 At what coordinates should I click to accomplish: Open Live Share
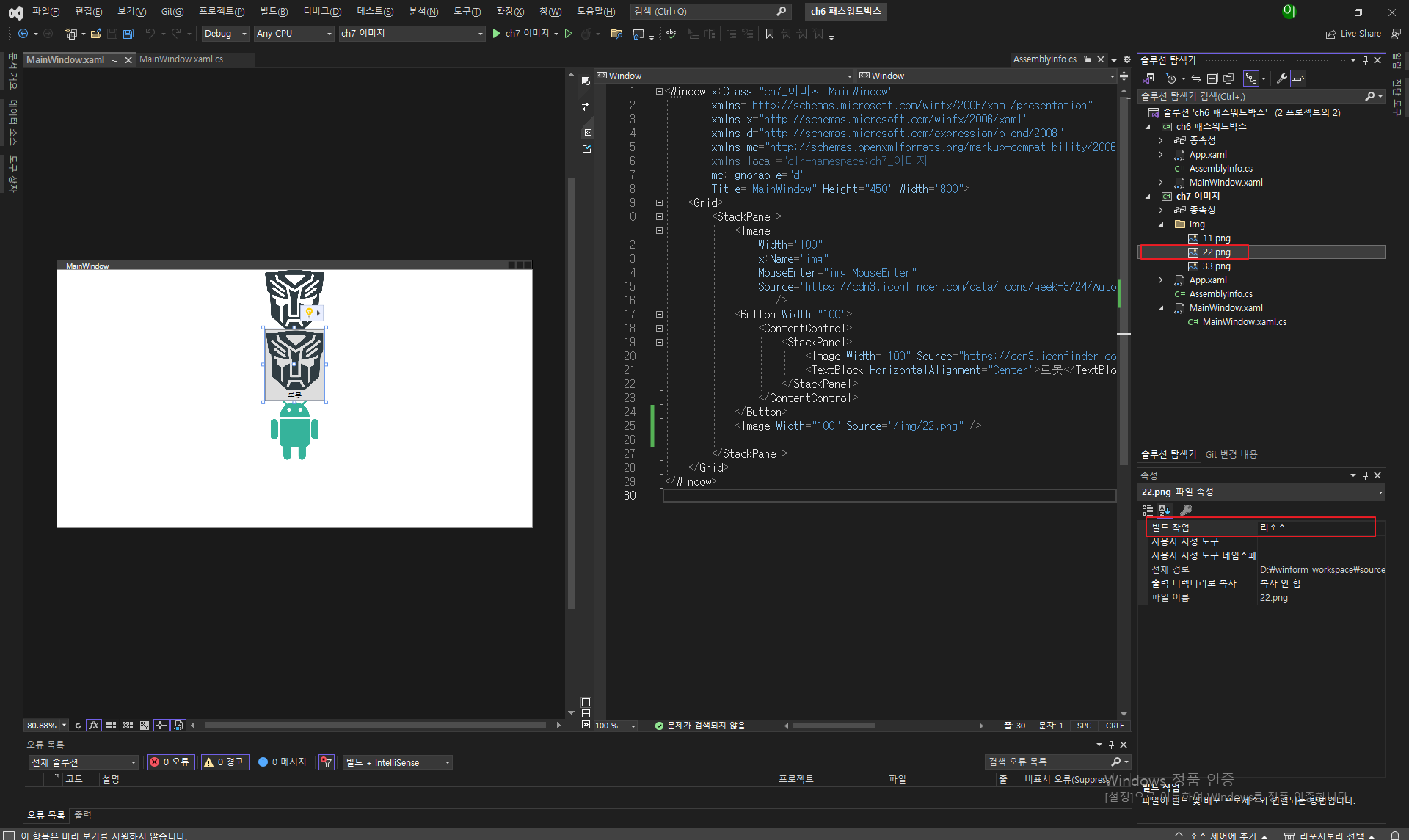coord(1354,34)
